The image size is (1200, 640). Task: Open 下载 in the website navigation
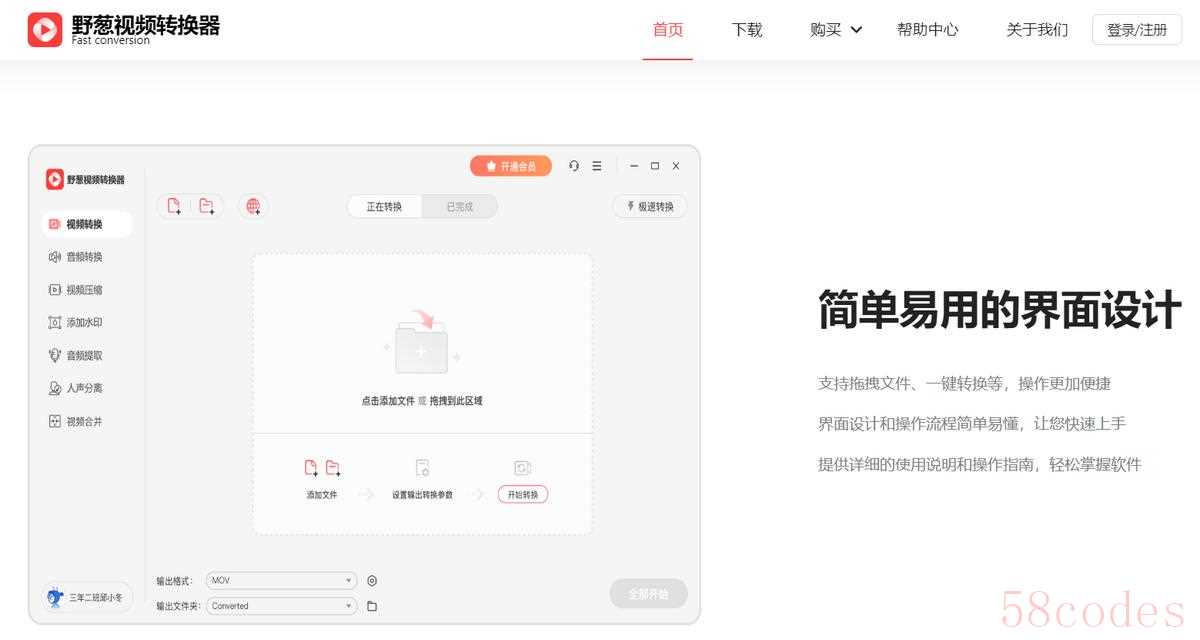click(x=747, y=30)
